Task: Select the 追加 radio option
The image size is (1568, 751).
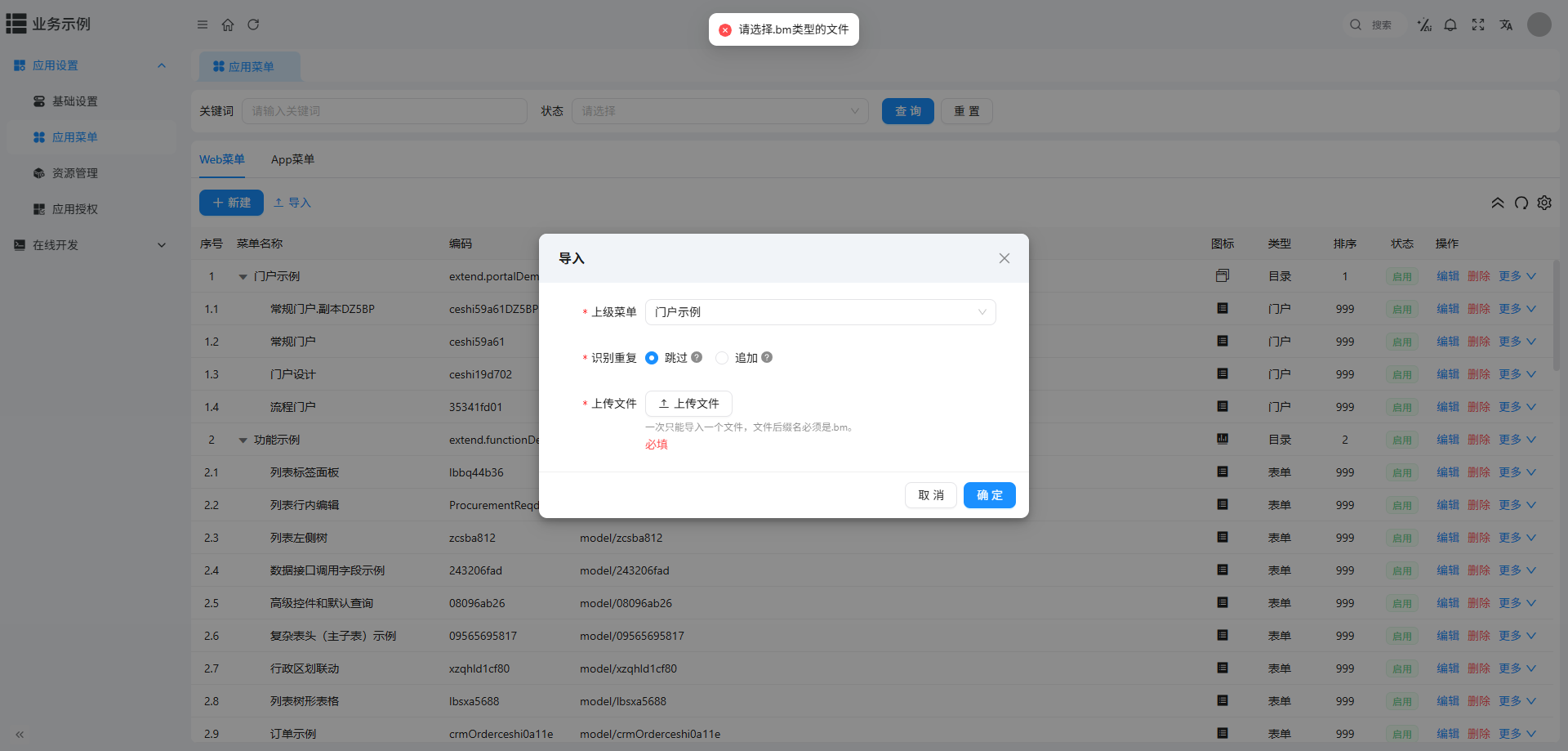Action: 722,358
